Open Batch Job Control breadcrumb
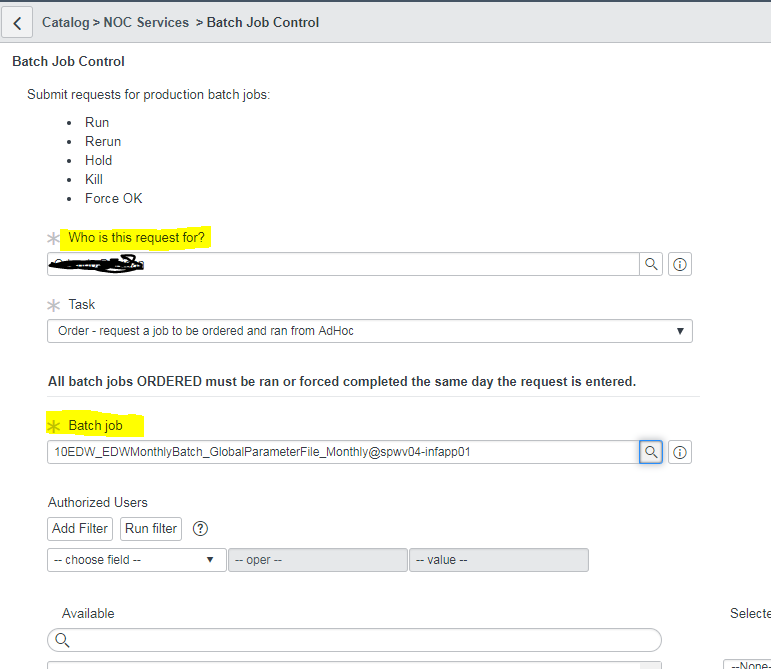This screenshot has height=669, width=771. coord(263,23)
